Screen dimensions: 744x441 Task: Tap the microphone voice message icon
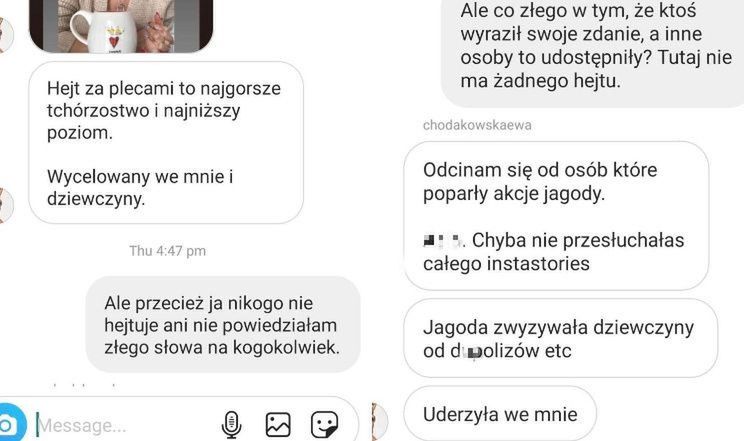pyautogui.click(x=232, y=424)
